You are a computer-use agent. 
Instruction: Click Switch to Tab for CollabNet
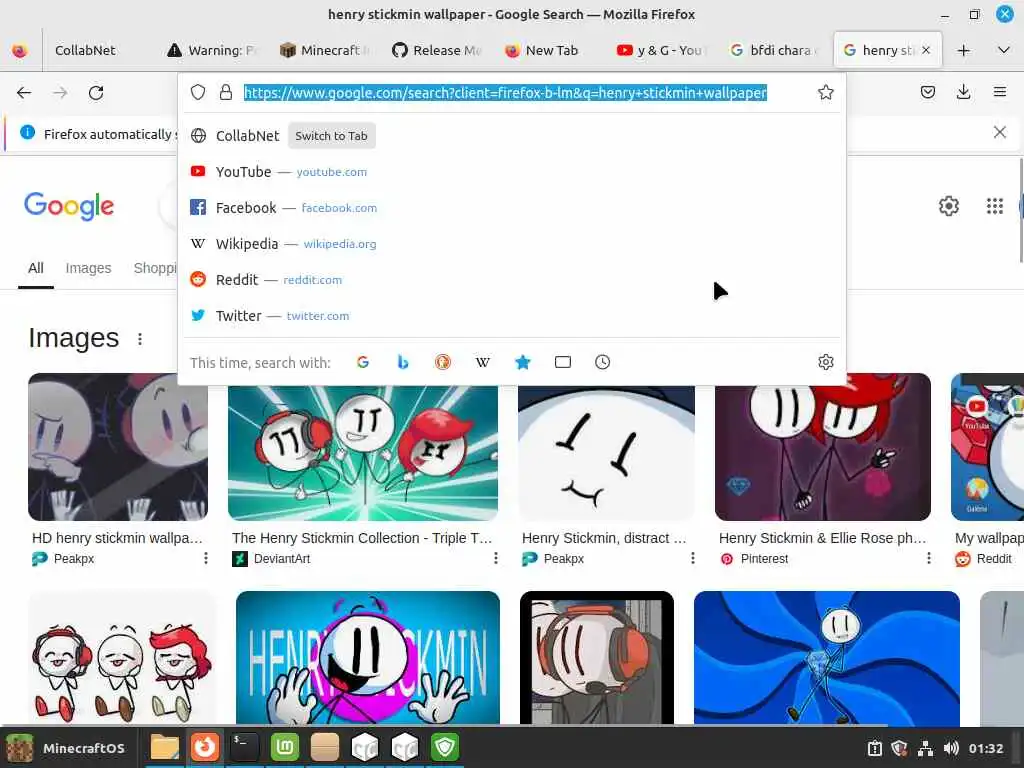[x=331, y=136]
